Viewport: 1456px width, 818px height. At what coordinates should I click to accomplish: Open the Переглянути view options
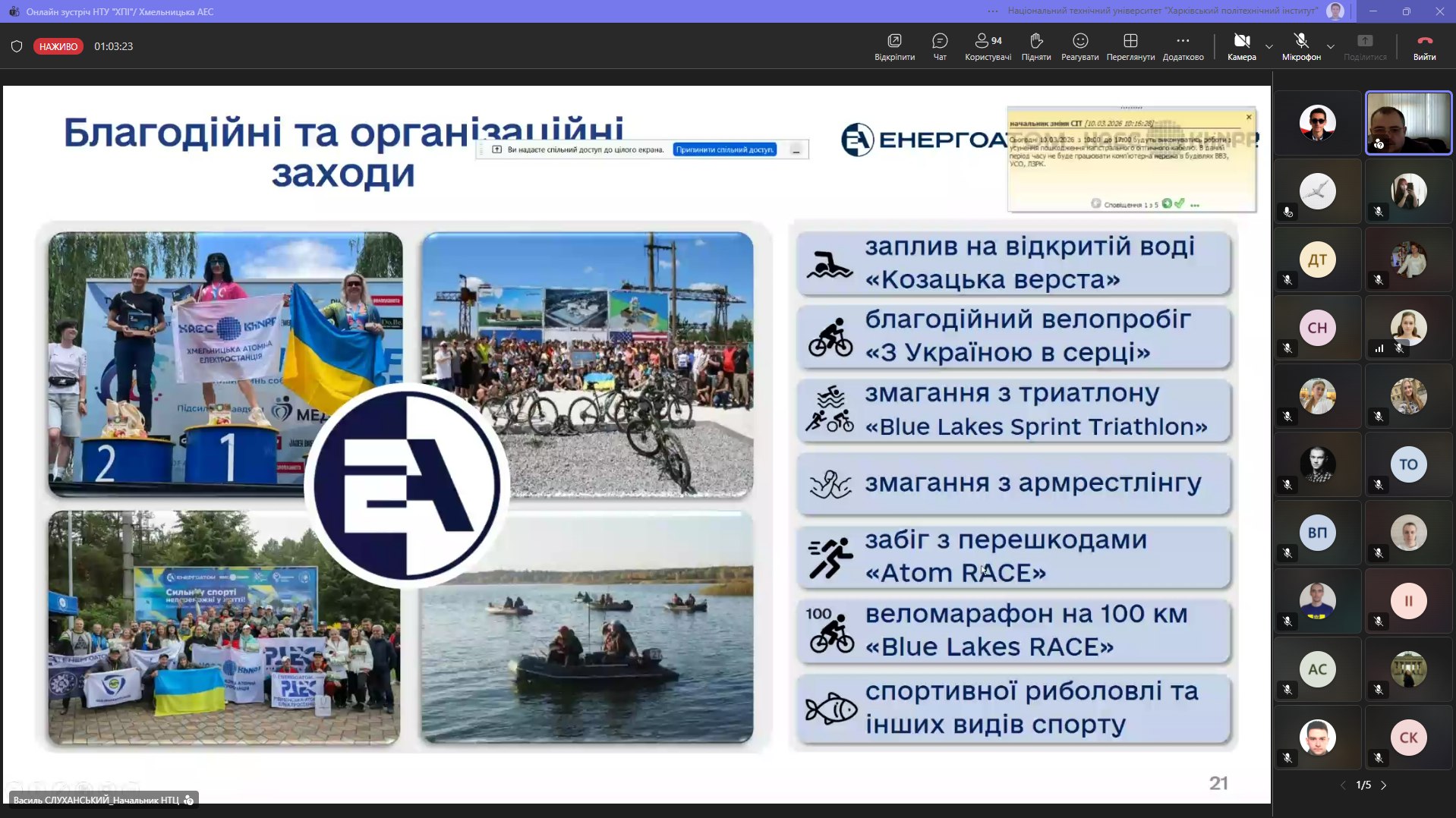point(1130,46)
